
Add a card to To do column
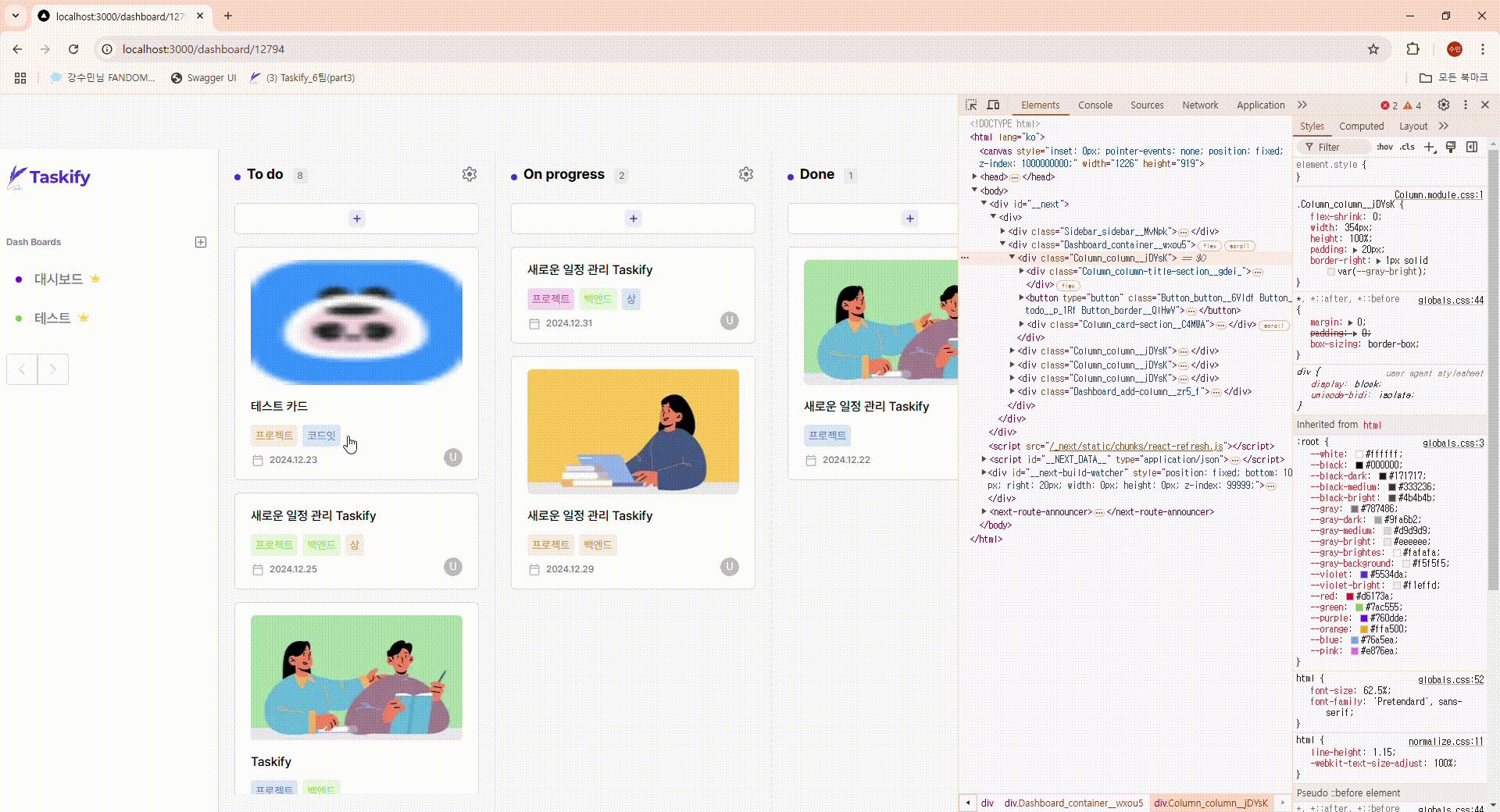pyautogui.click(x=357, y=219)
